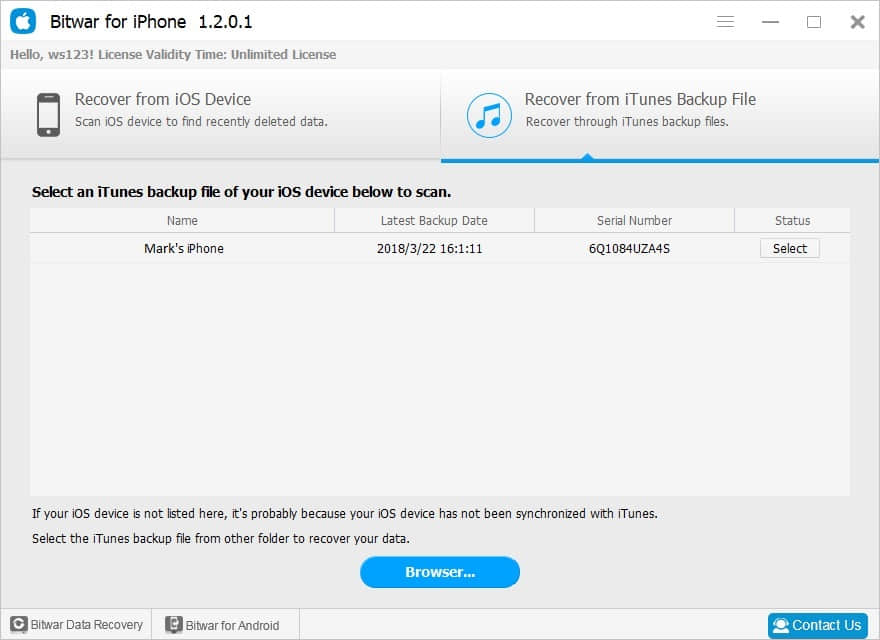Click the Contact Us chat icon
This screenshot has height=640, width=880.
[x=781, y=625]
